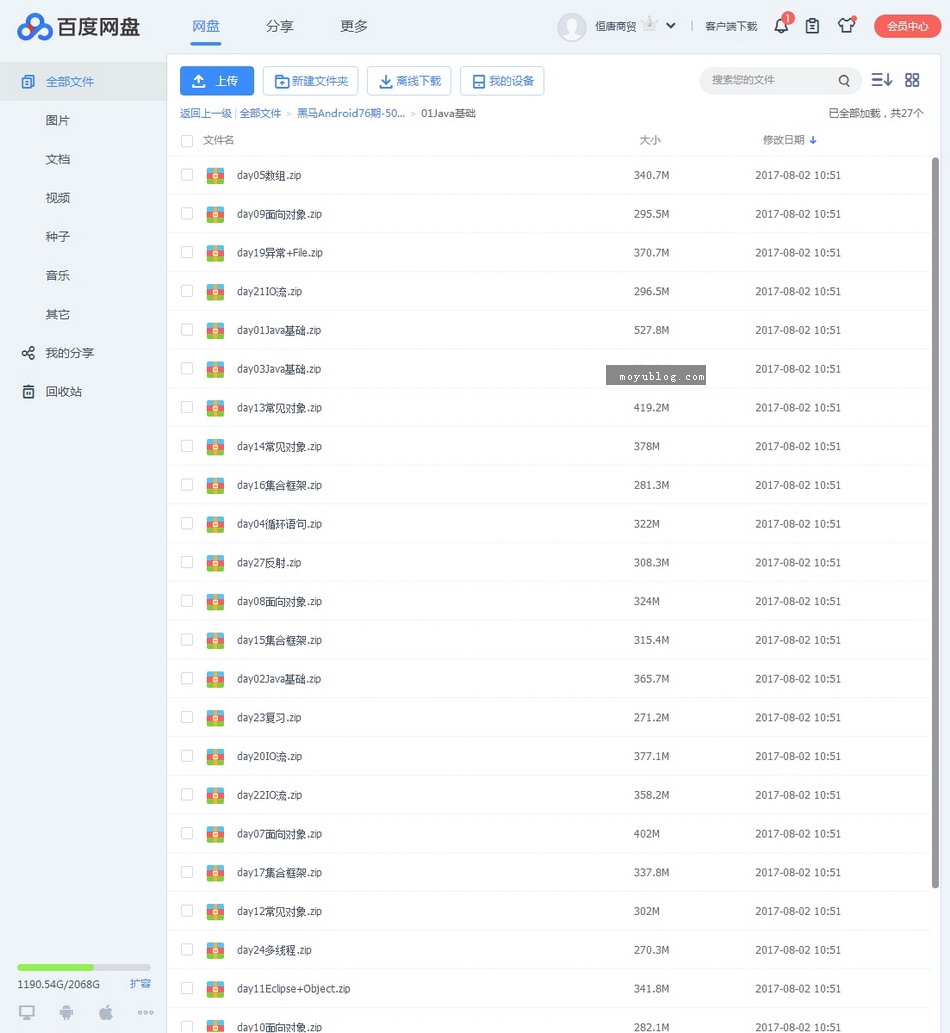Open the clipboard task list icon
The image size is (950, 1033).
click(812, 26)
